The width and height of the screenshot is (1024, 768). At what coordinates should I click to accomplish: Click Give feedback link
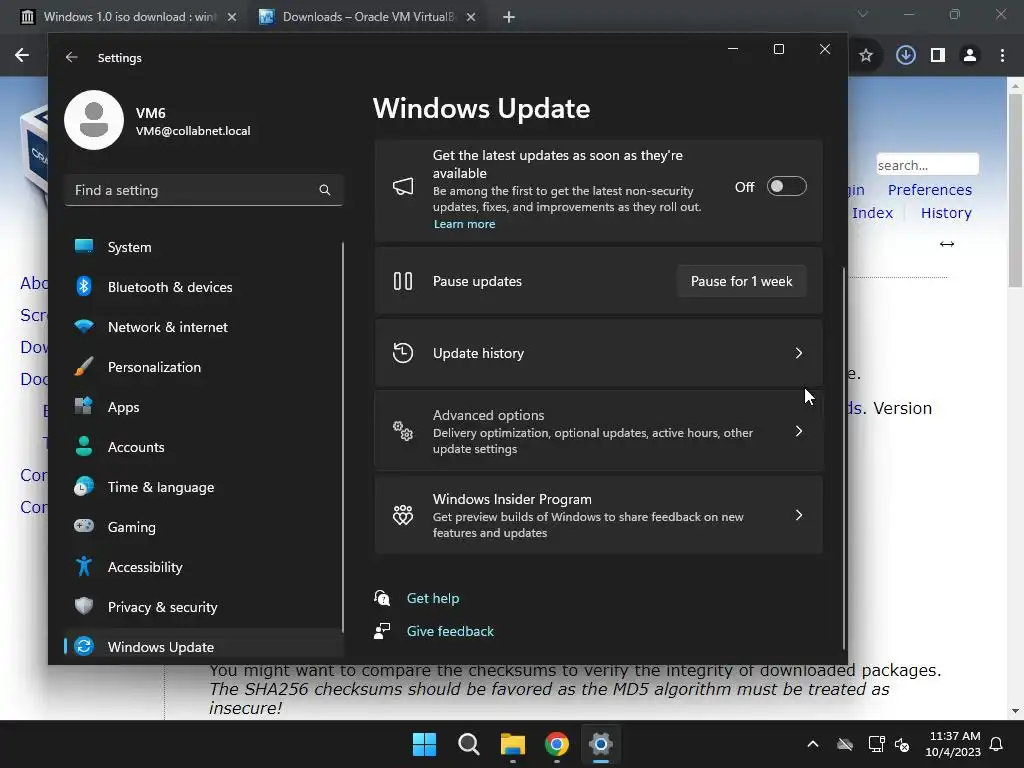[450, 632]
